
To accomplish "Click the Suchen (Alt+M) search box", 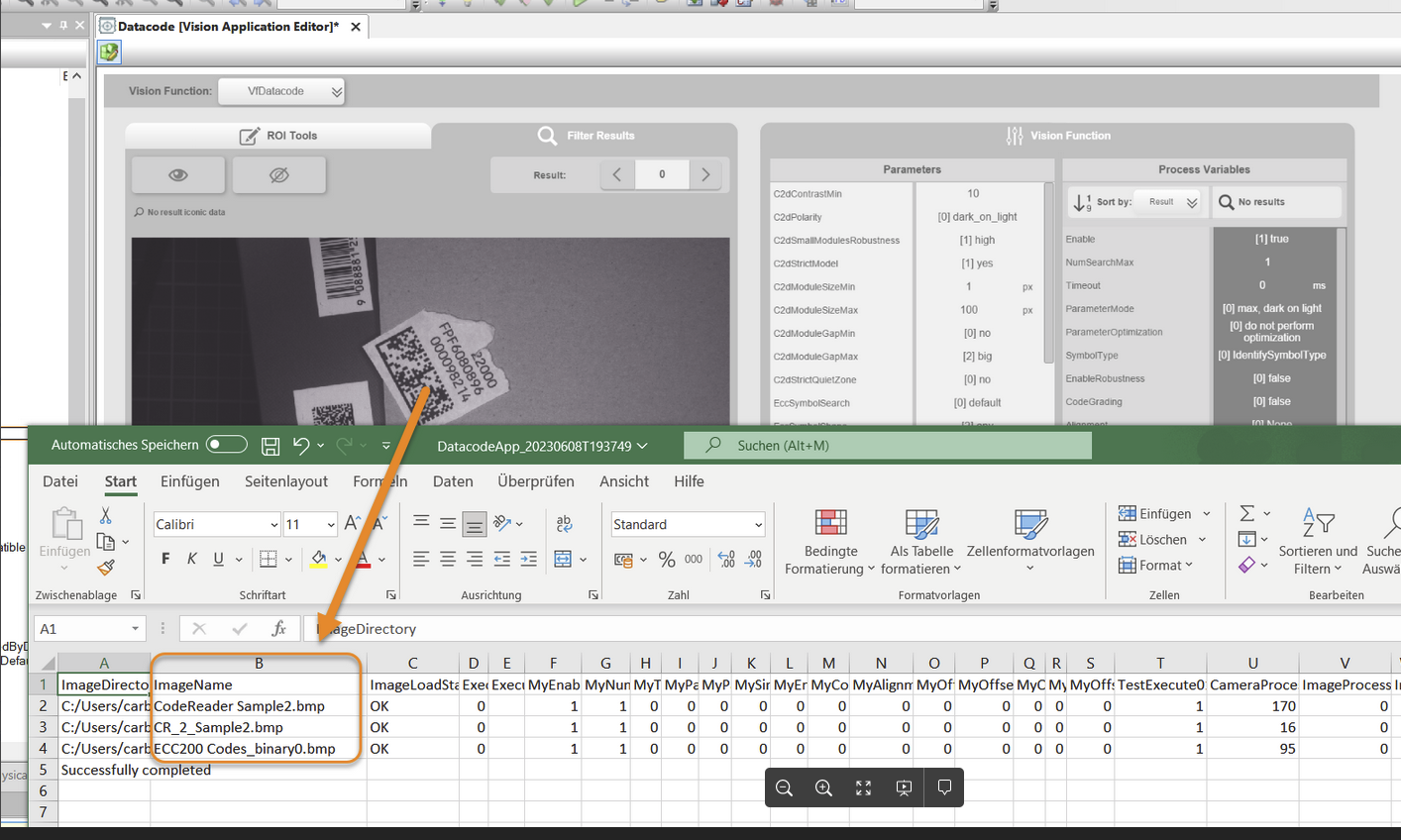I will 888,446.
